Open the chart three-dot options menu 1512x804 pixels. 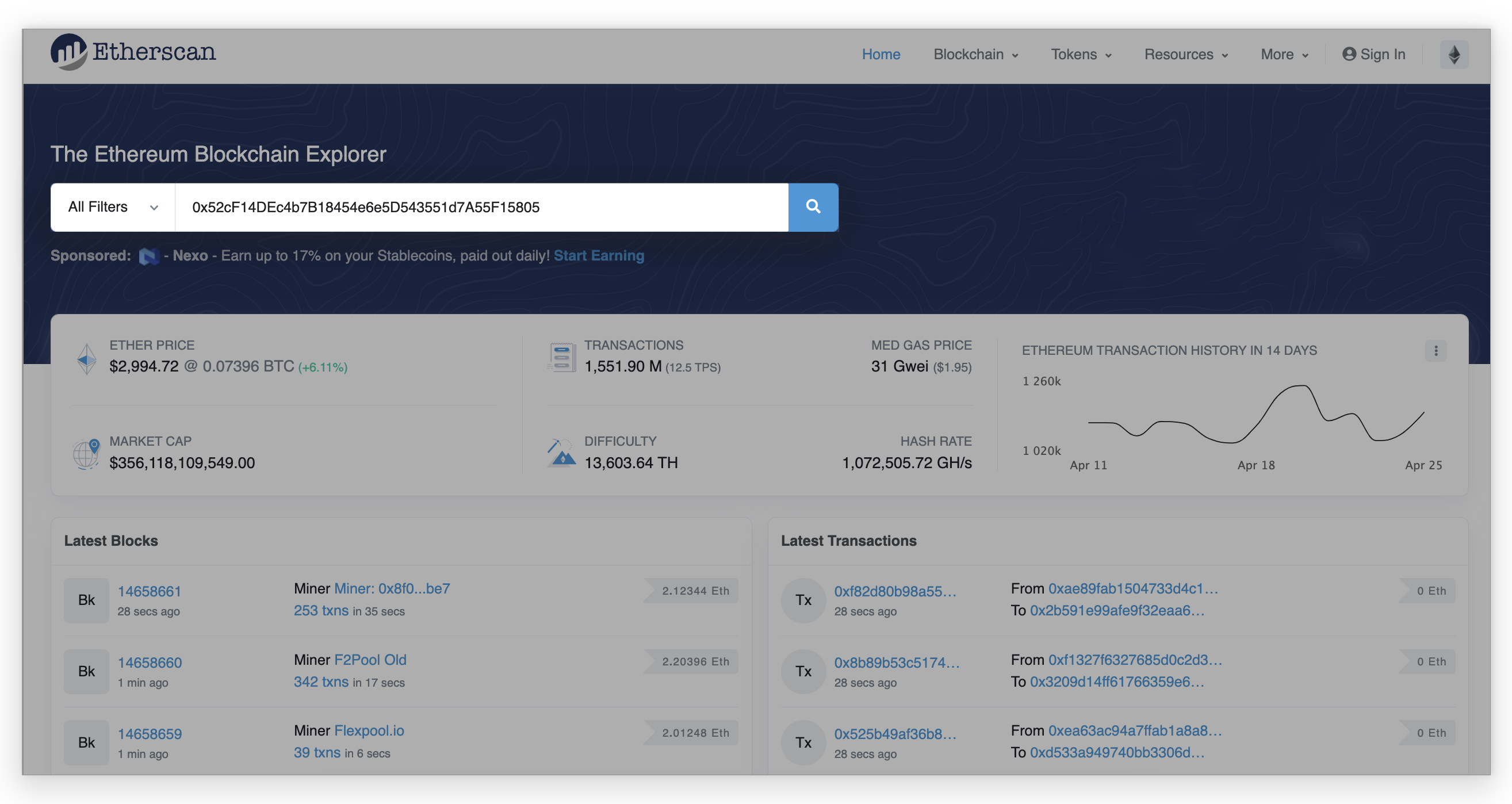[1436, 351]
